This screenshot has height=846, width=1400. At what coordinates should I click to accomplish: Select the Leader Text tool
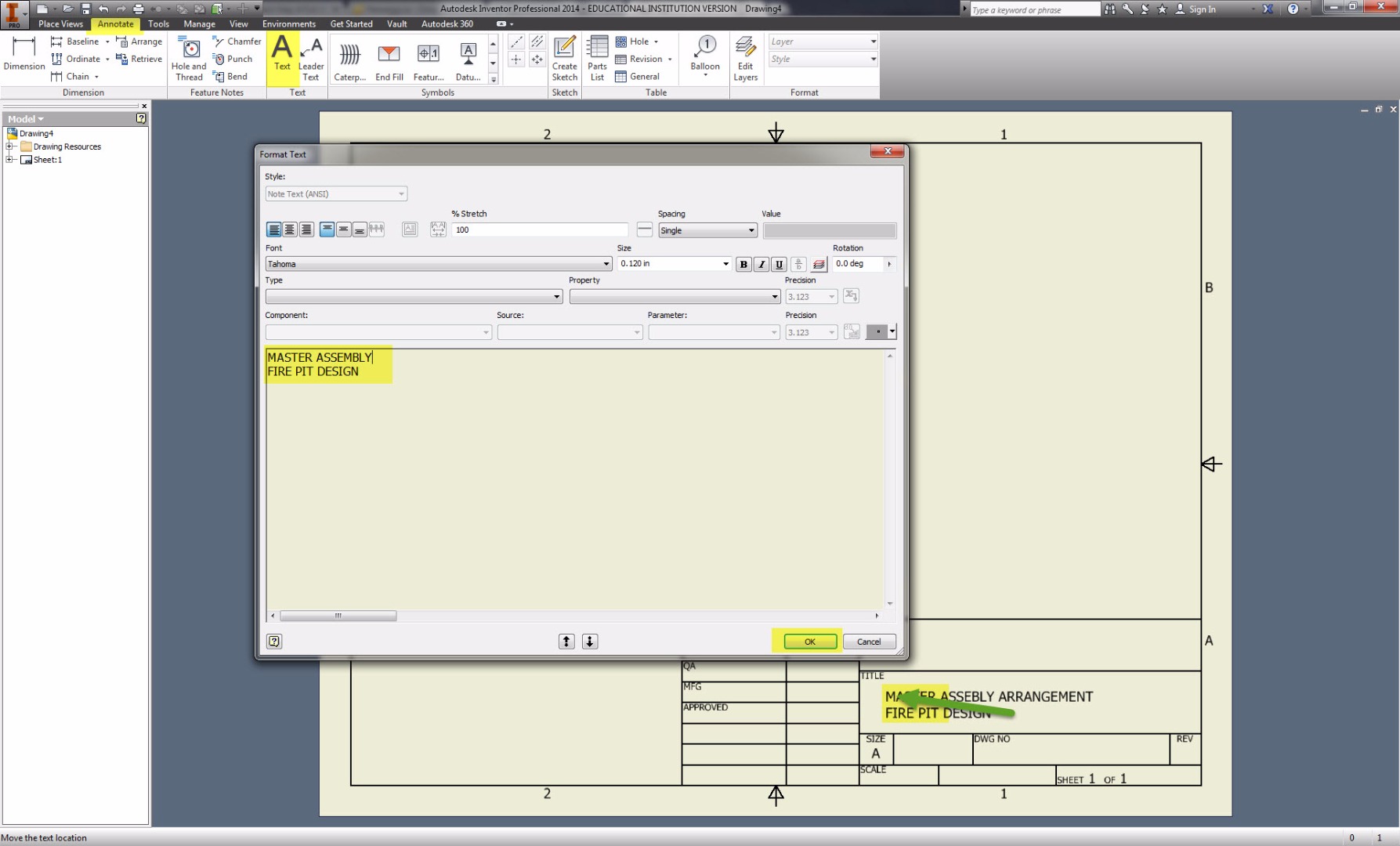[311, 59]
